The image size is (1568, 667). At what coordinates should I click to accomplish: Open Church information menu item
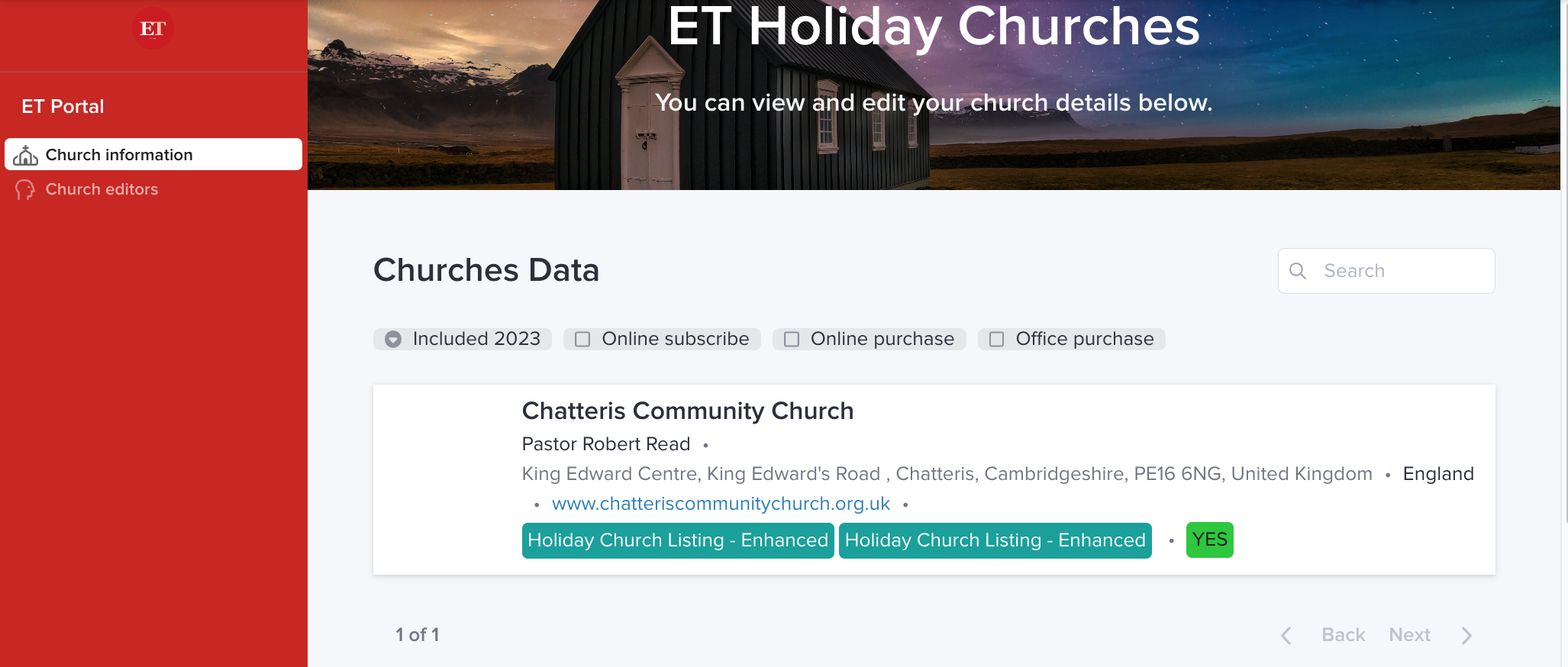(119, 155)
